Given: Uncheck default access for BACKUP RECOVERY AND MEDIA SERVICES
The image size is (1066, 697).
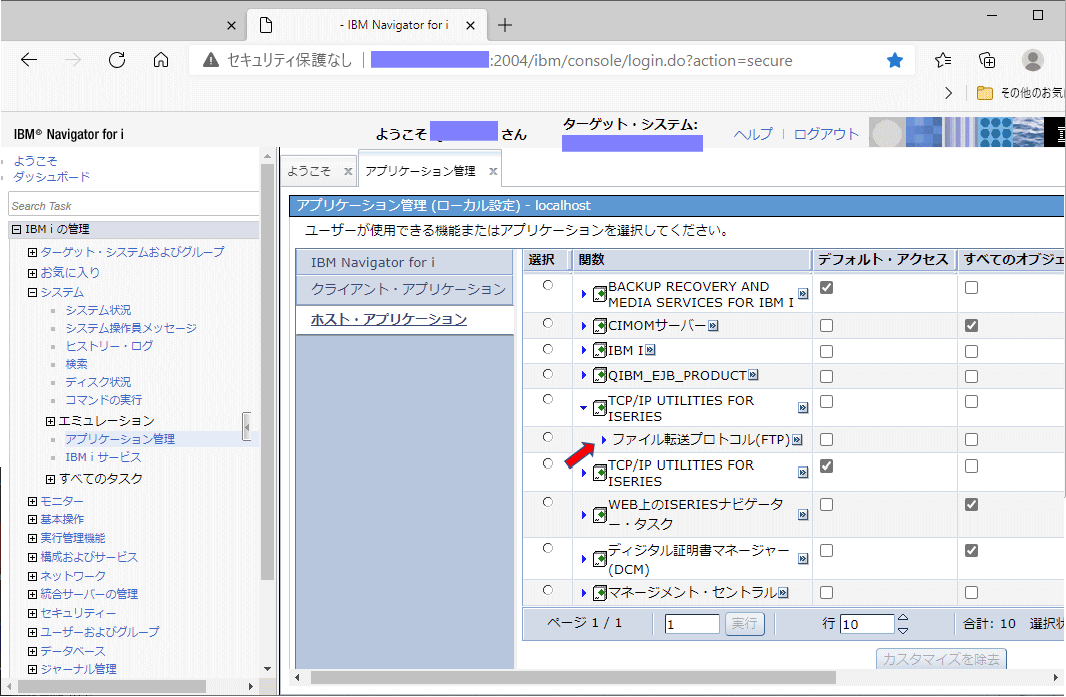Looking at the screenshot, I should tap(826, 288).
